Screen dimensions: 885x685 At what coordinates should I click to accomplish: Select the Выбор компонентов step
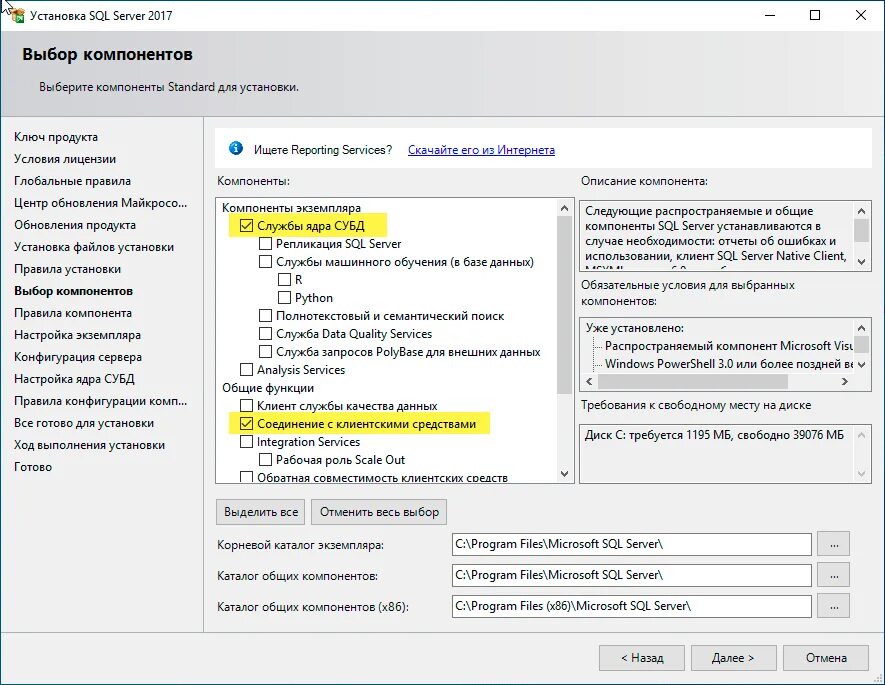coord(73,291)
